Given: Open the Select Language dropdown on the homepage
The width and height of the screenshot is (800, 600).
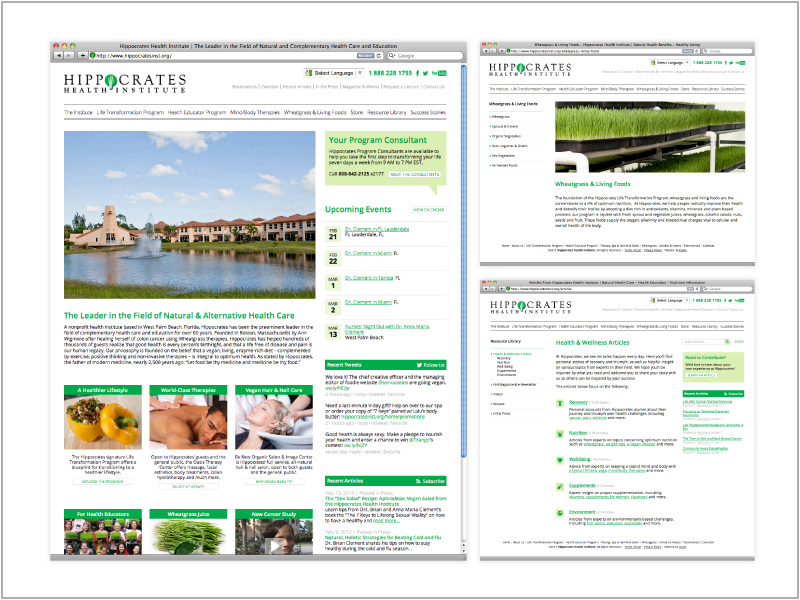Looking at the screenshot, I should [x=334, y=73].
